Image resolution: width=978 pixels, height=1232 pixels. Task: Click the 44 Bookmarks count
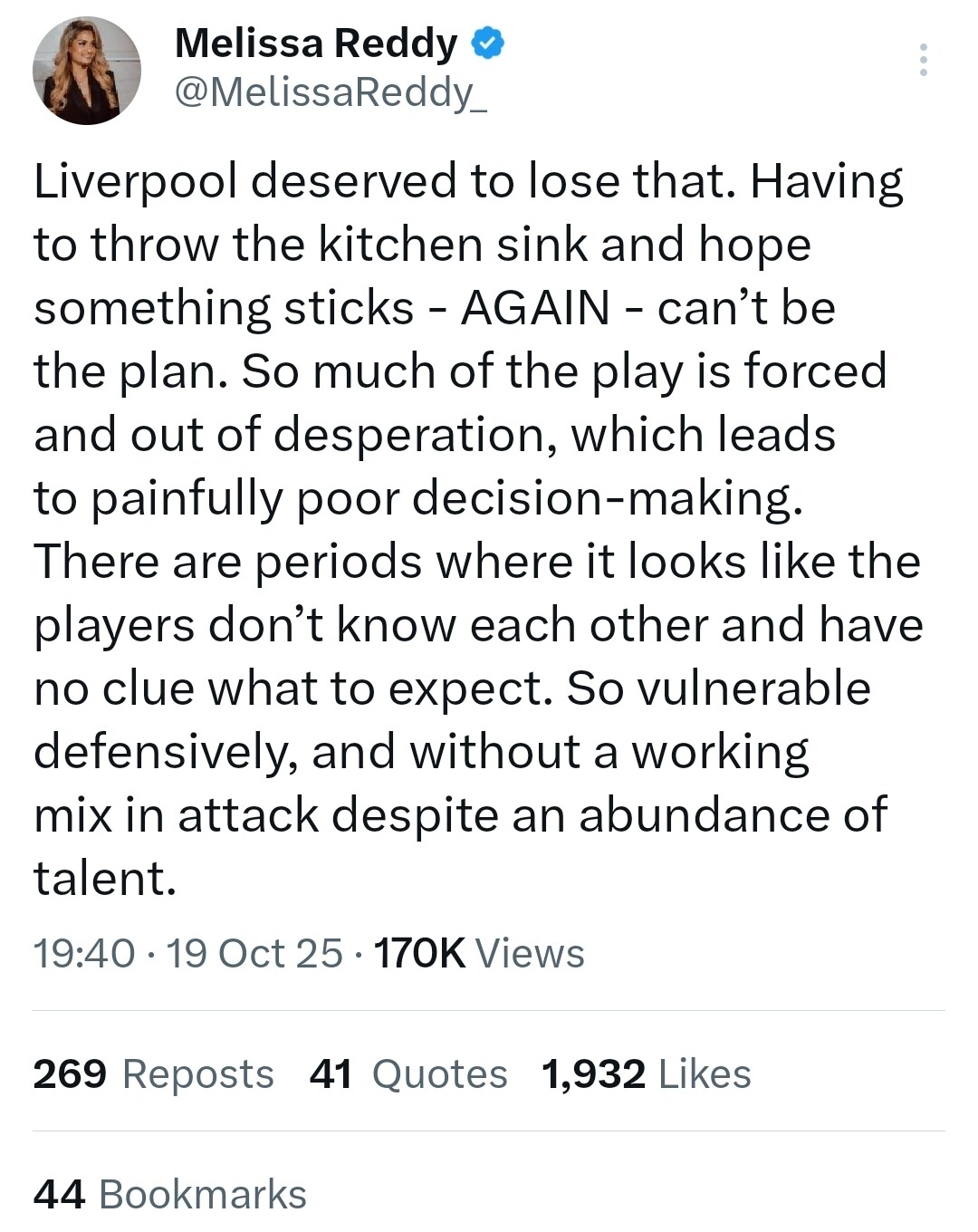(x=169, y=1195)
